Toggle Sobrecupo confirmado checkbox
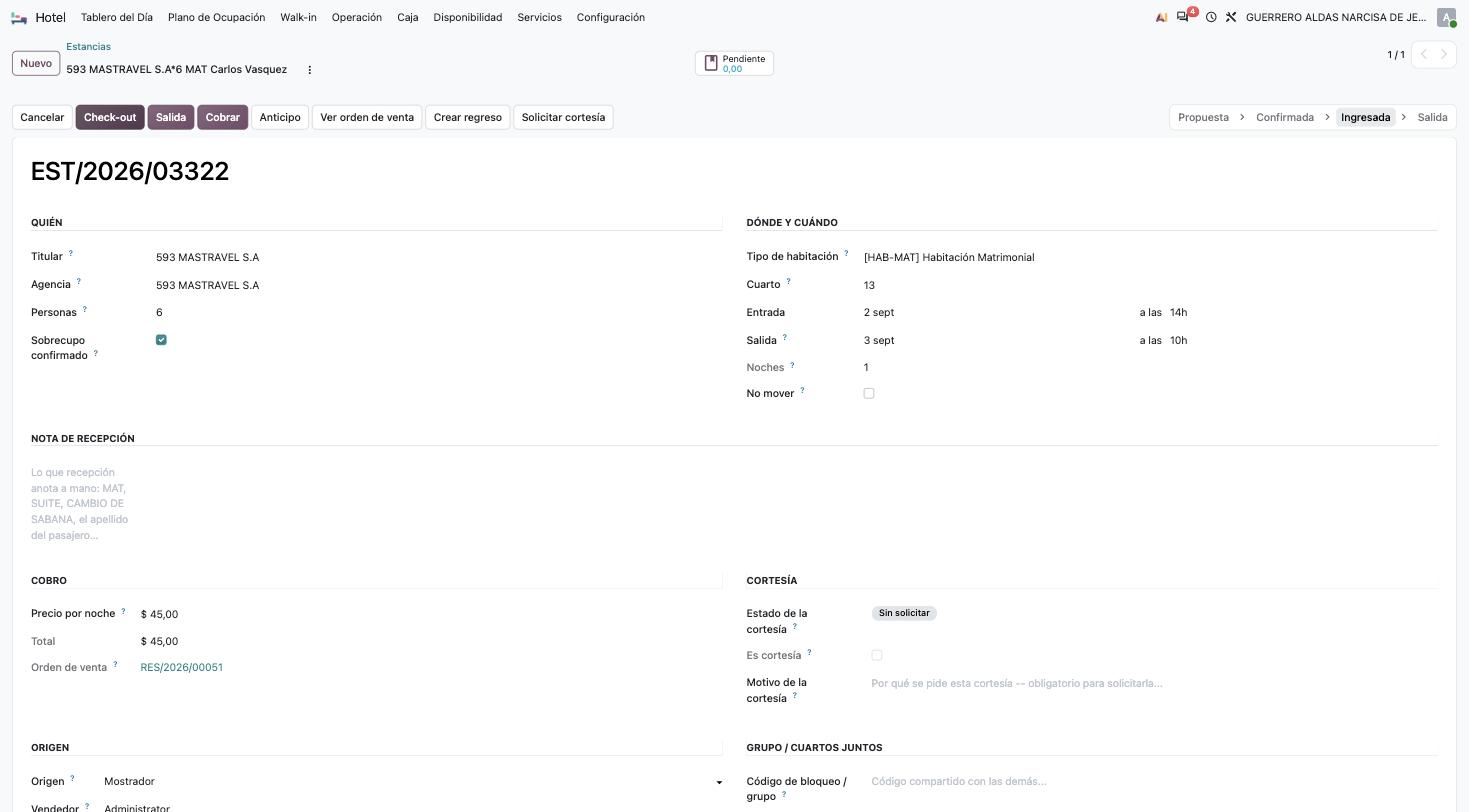The height and width of the screenshot is (812, 1469). tap(161, 340)
